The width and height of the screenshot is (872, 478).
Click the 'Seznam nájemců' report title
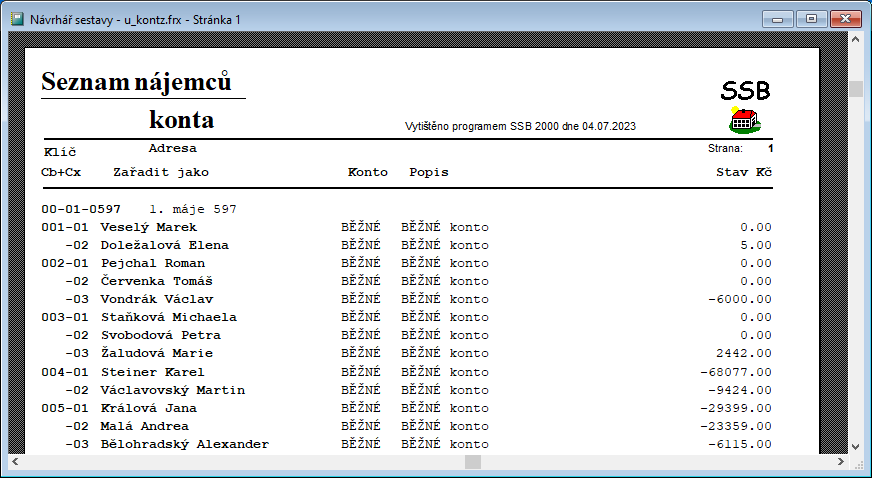tap(137, 82)
